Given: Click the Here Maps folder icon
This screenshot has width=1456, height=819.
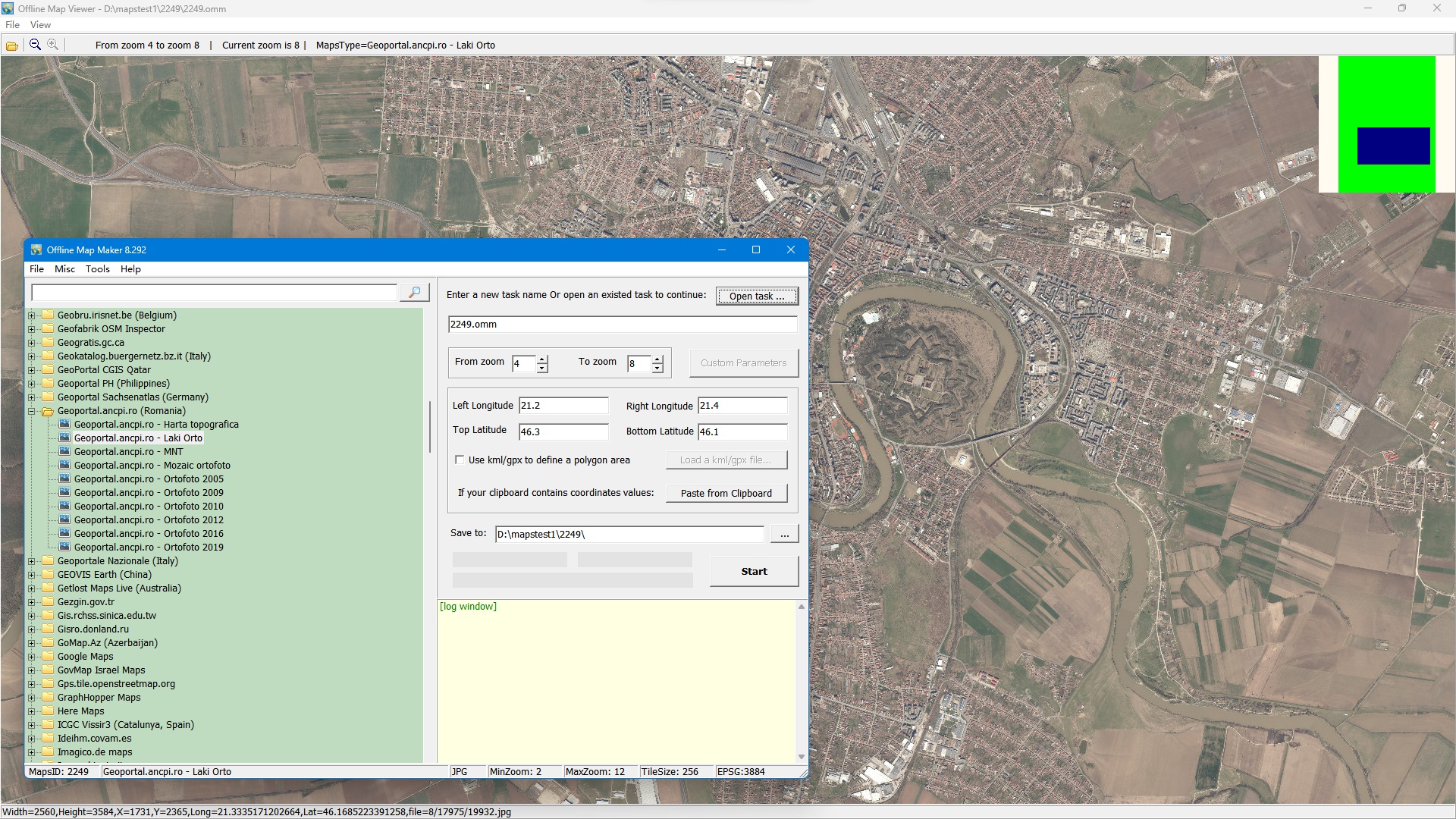Looking at the screenshot, I should click(48, 711).
